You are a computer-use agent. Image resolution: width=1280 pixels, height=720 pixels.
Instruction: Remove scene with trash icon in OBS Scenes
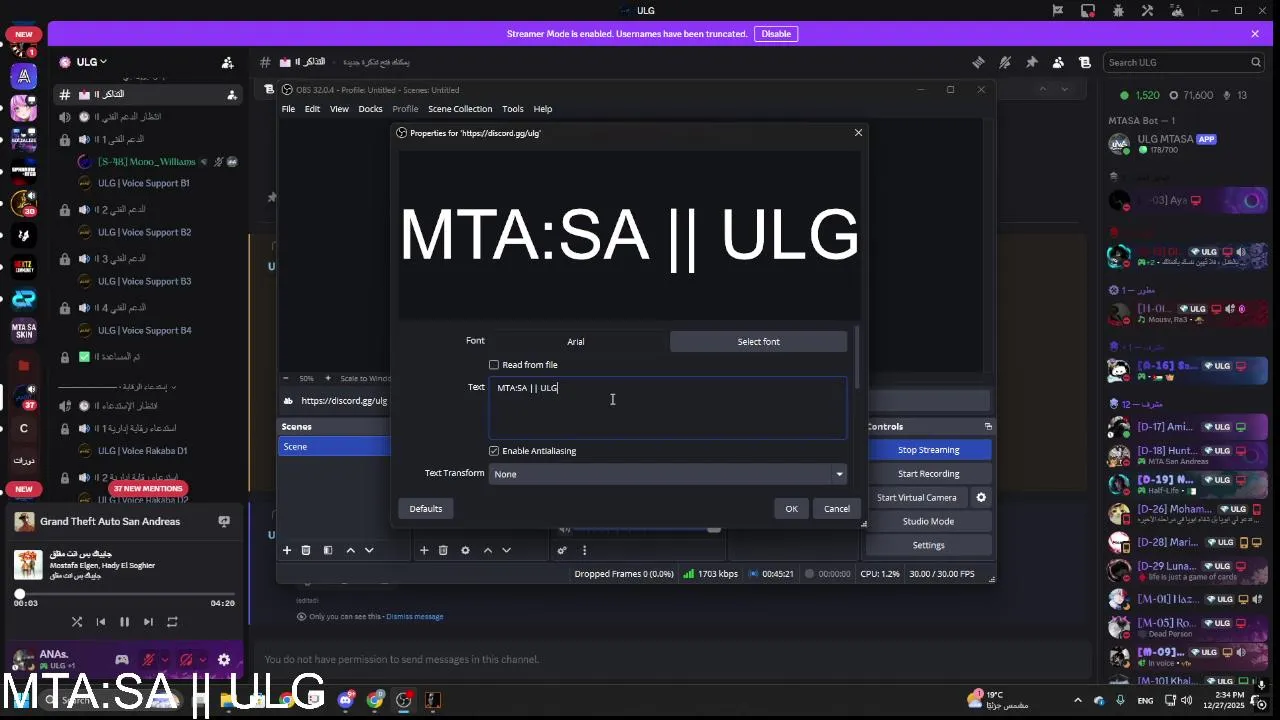pos(306,550)
